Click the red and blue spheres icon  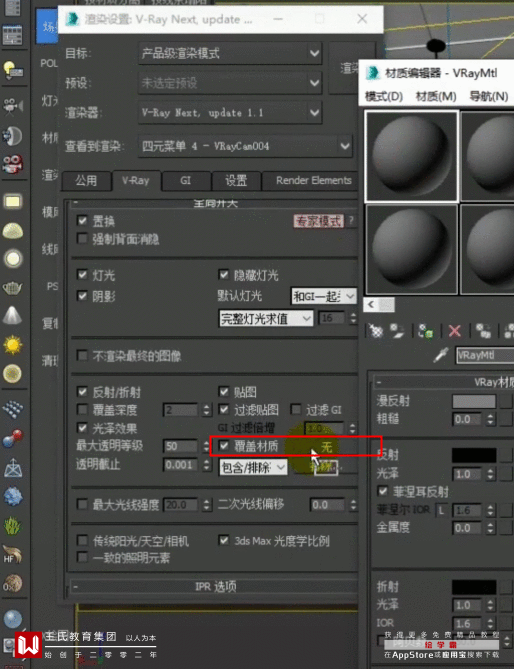click(x=12, y=438)
